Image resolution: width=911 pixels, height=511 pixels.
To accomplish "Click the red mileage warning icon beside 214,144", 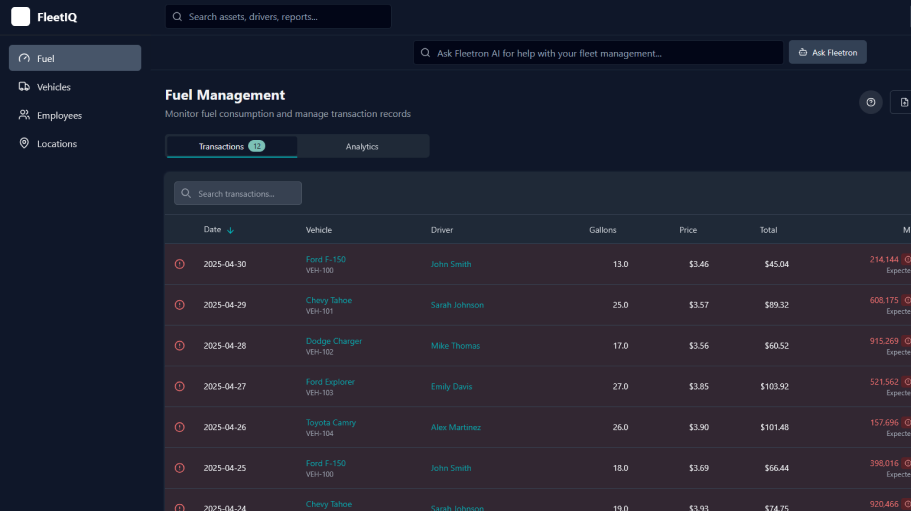I will 907,259.
